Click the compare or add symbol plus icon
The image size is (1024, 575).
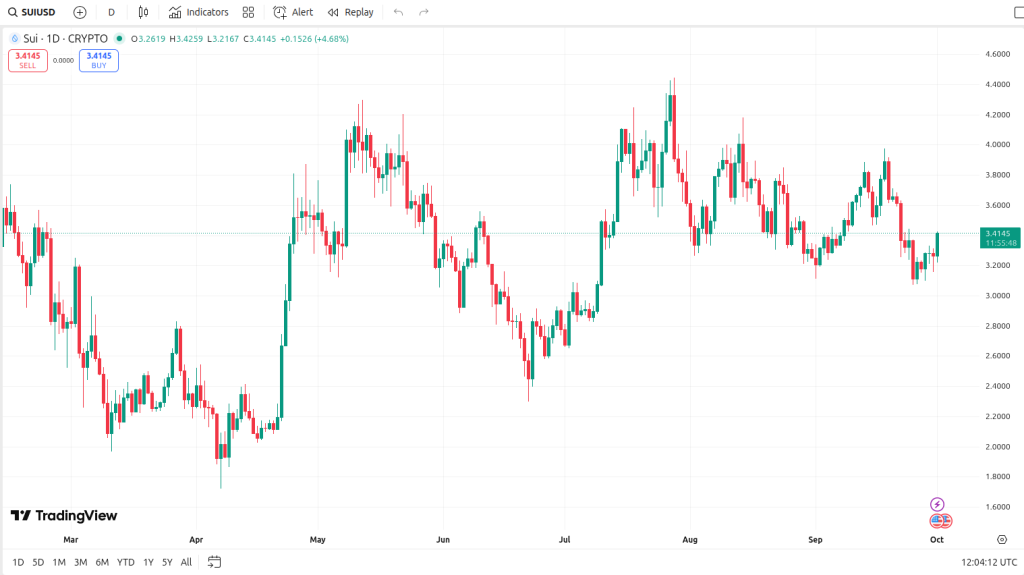[80, 12]
